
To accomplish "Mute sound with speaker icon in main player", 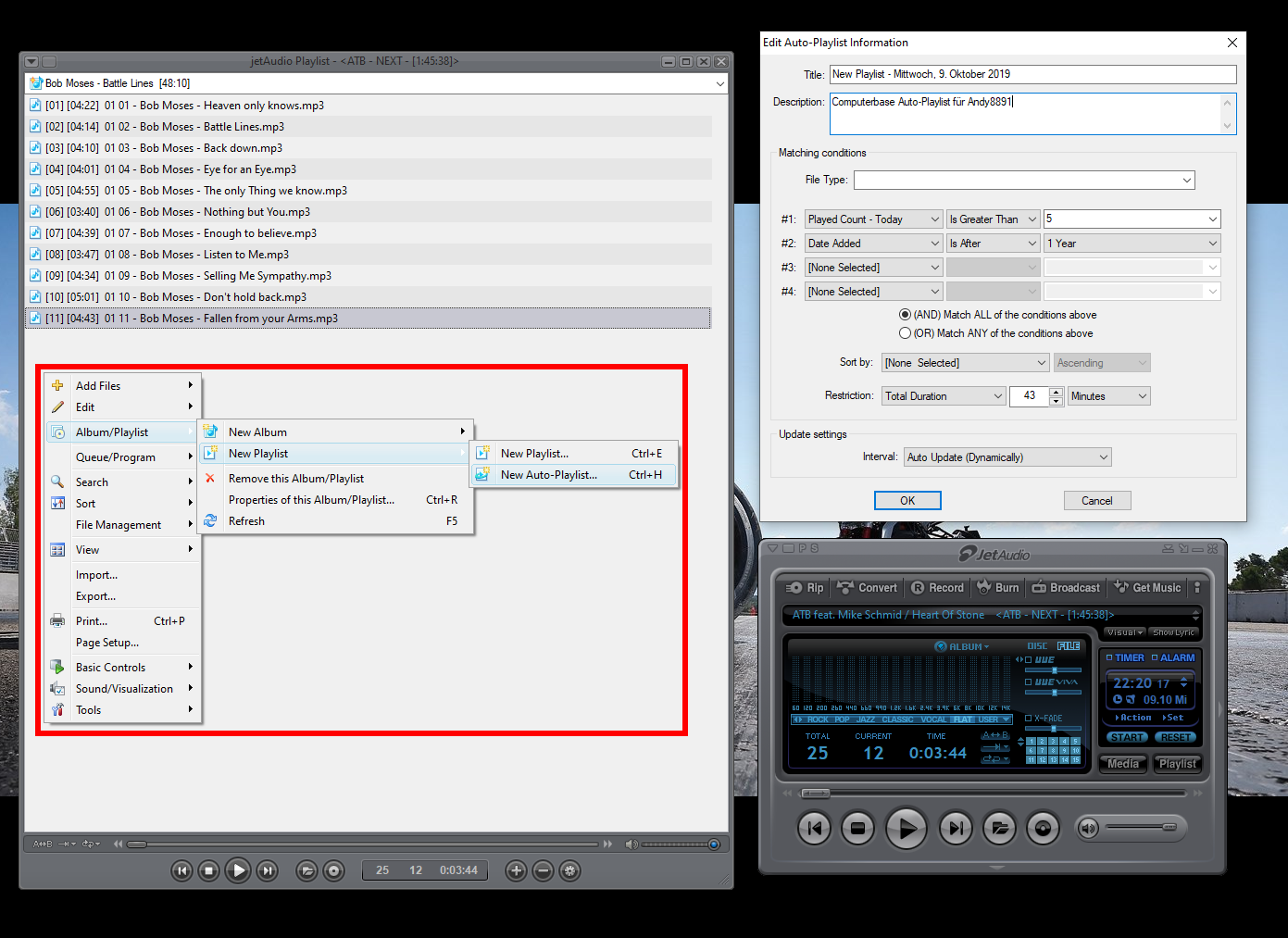I will pyautogui.click(x=1089, y=828).
